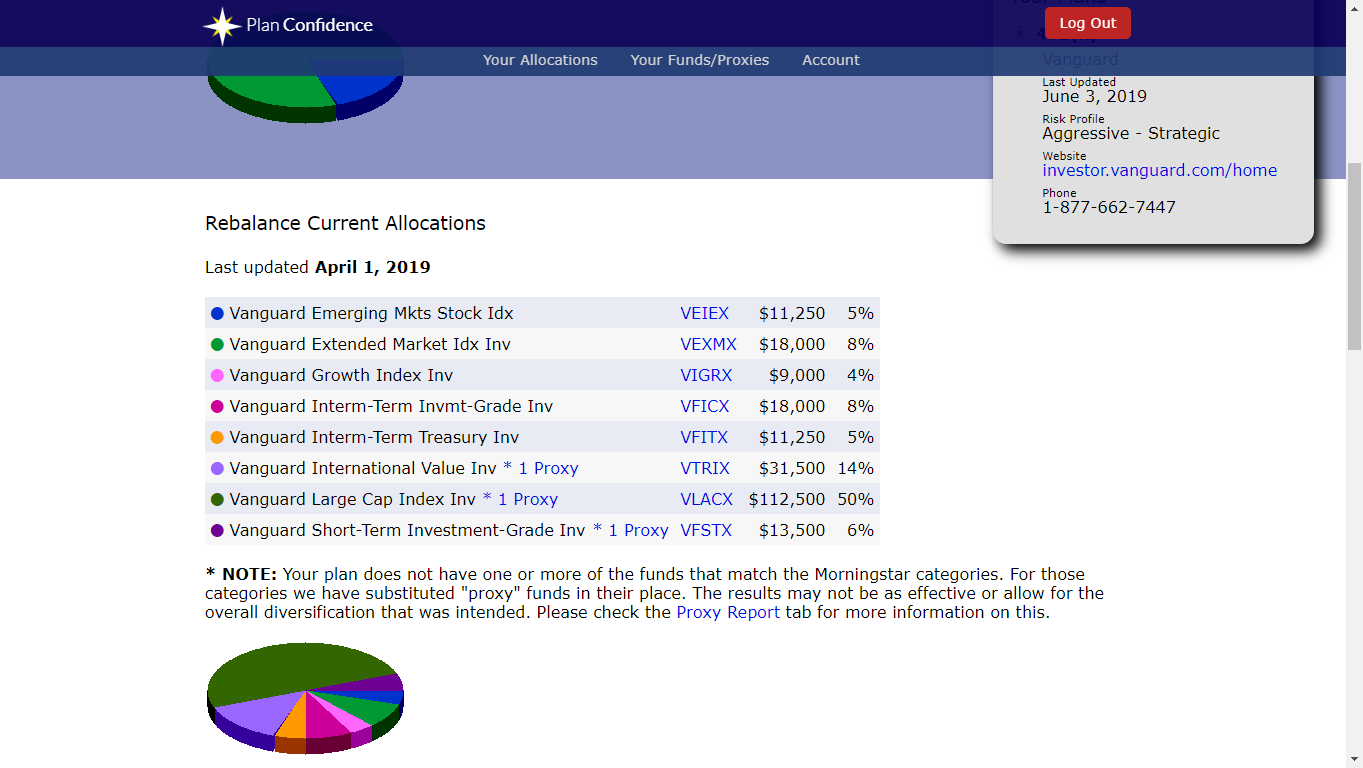Open the VTRIX ticker link
Screen dimensions: 1363x768
(705, 468)
